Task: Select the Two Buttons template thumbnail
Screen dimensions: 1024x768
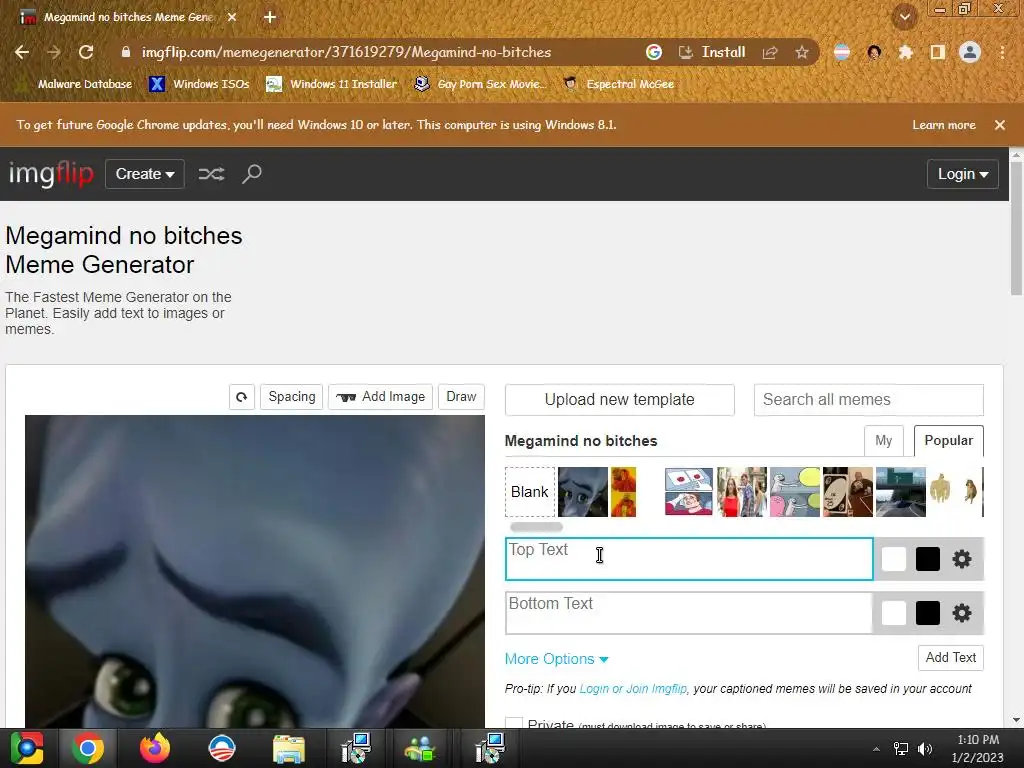Action: [x=689, y=492]
